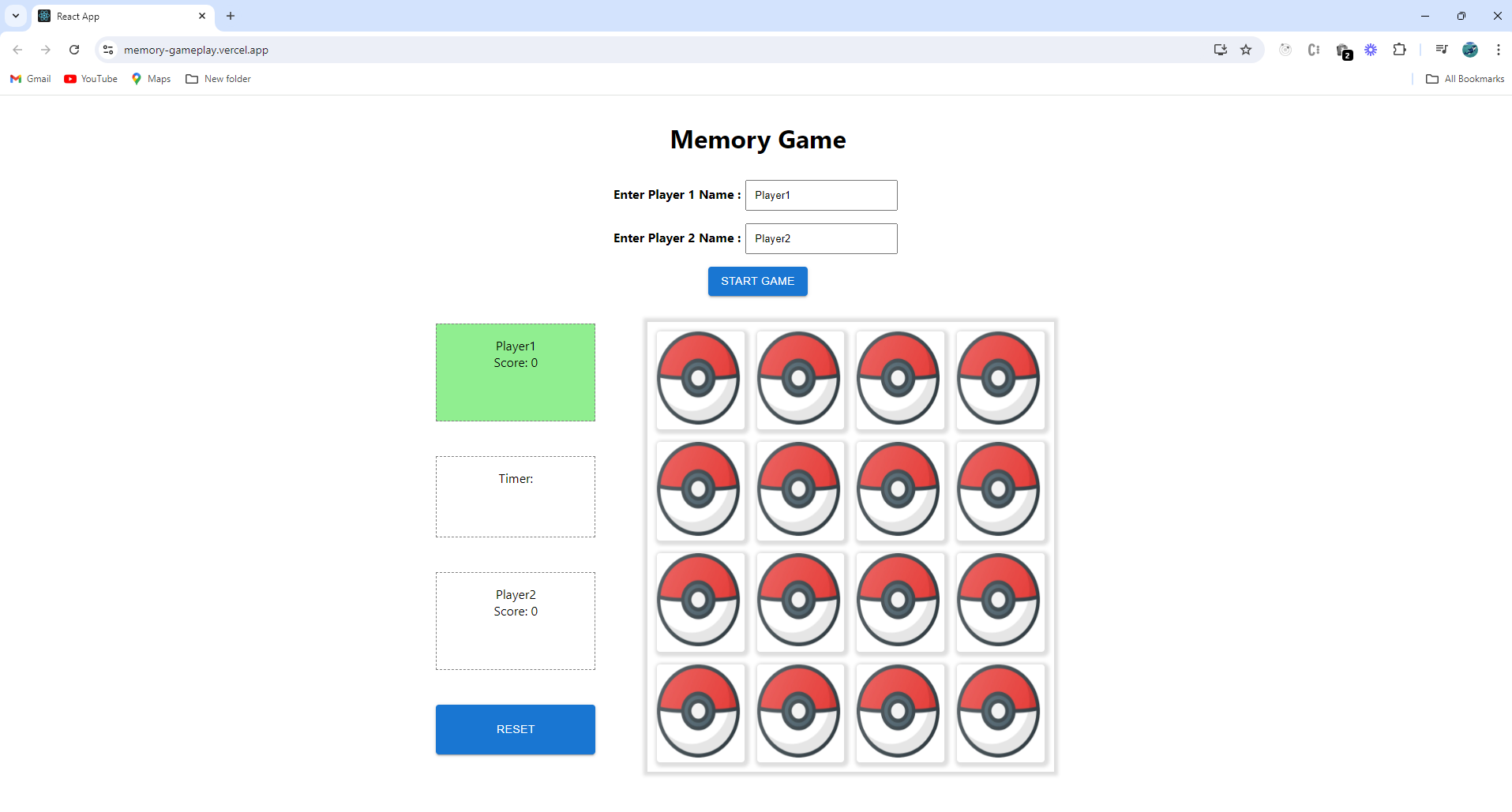Bookmark this page with the star icon
The image size is (1512, 812).
pos(1246,50)
